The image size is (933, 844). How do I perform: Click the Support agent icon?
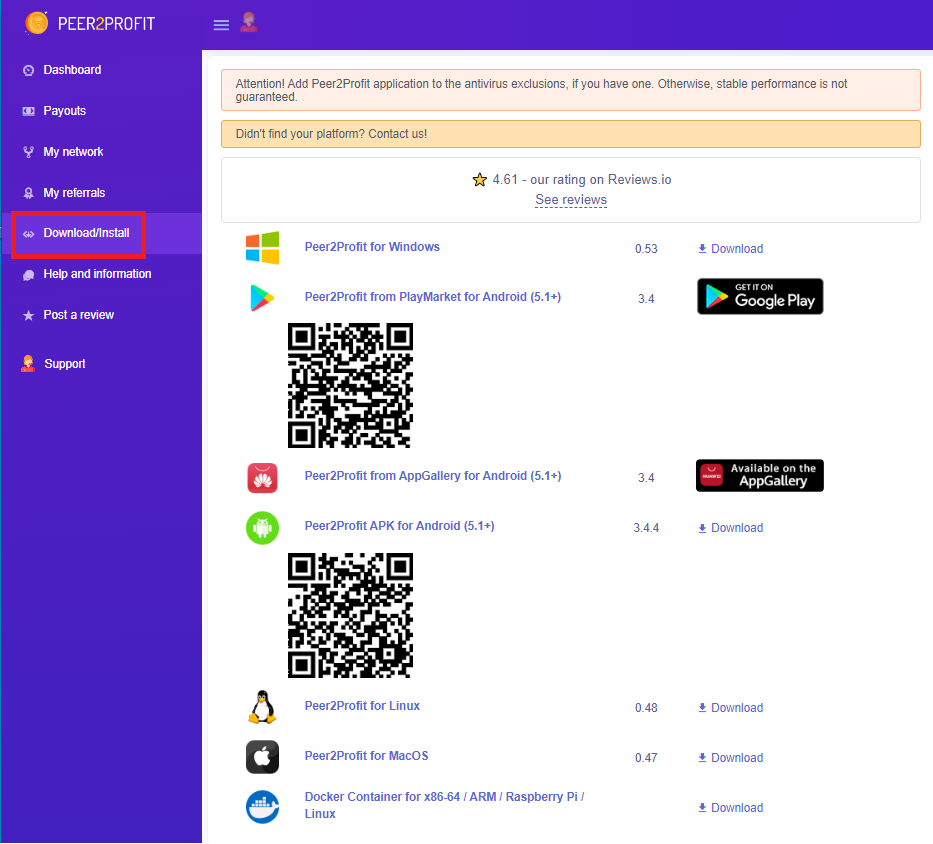[x=28, y=364]
